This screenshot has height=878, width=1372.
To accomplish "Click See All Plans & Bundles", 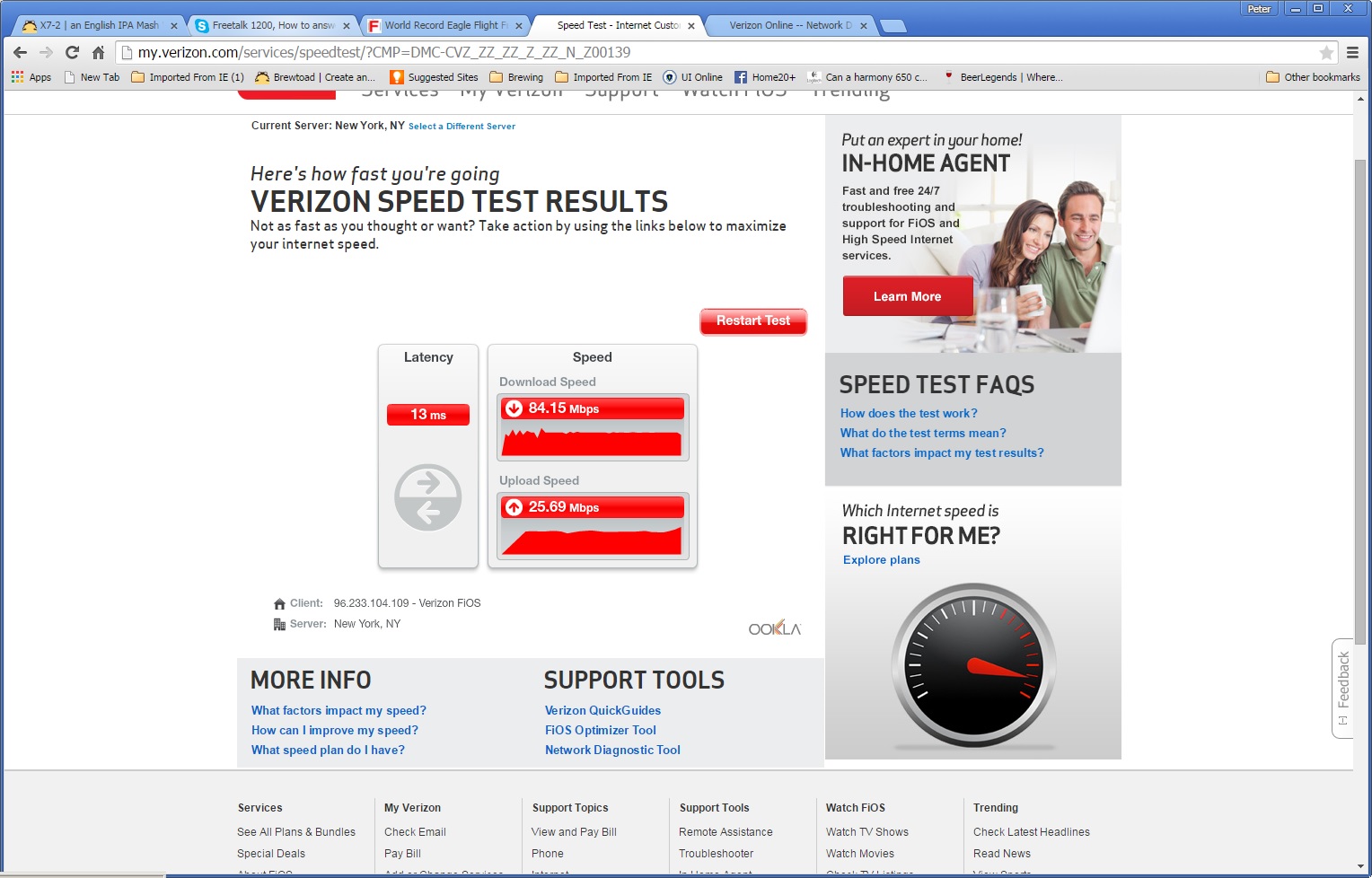I will [x=296, y=832].
